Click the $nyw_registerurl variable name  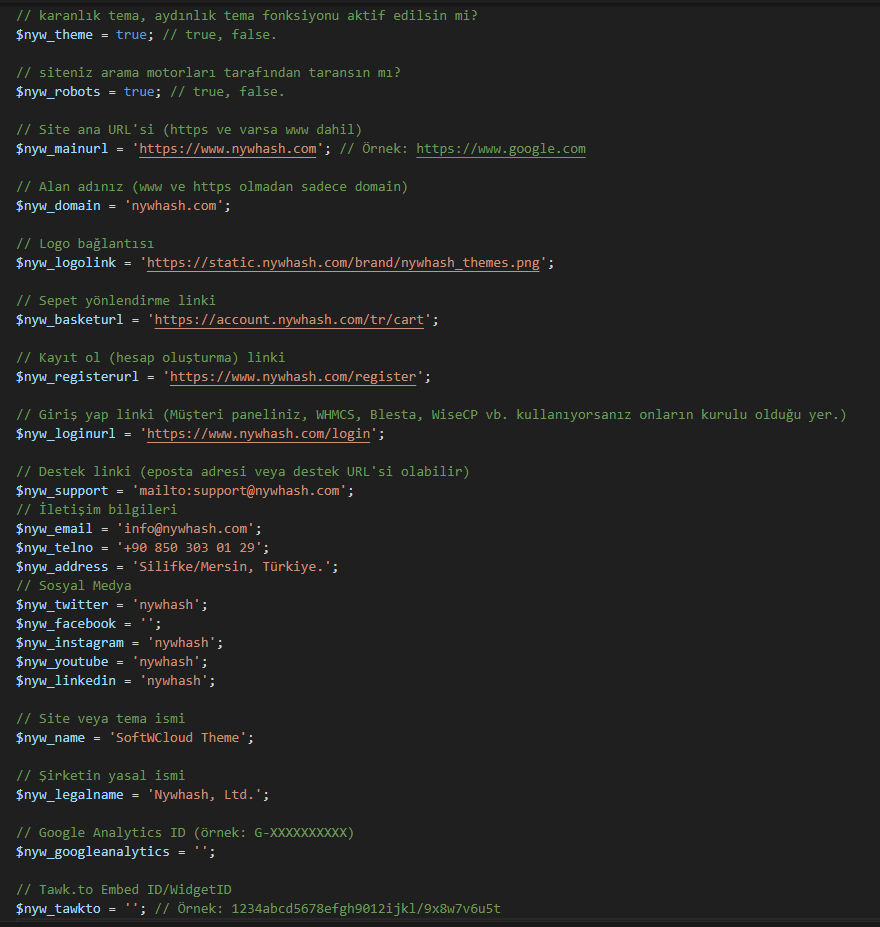[77, 377]
